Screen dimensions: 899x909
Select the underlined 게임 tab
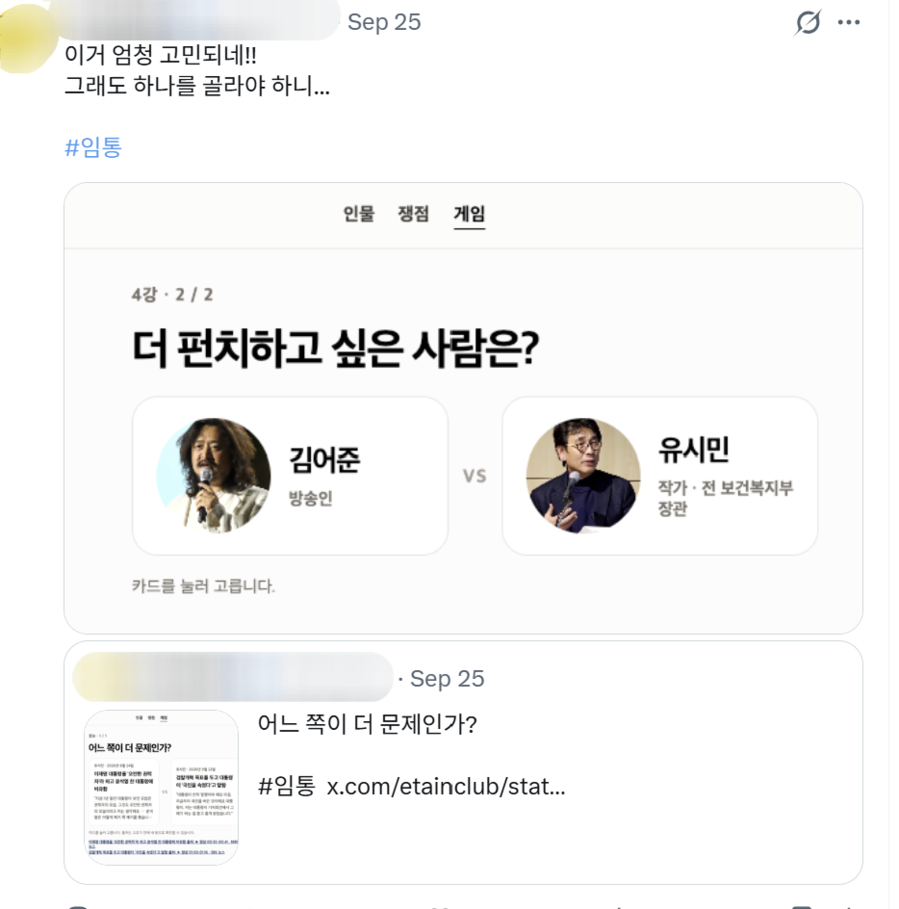click(x=469, y=215)
